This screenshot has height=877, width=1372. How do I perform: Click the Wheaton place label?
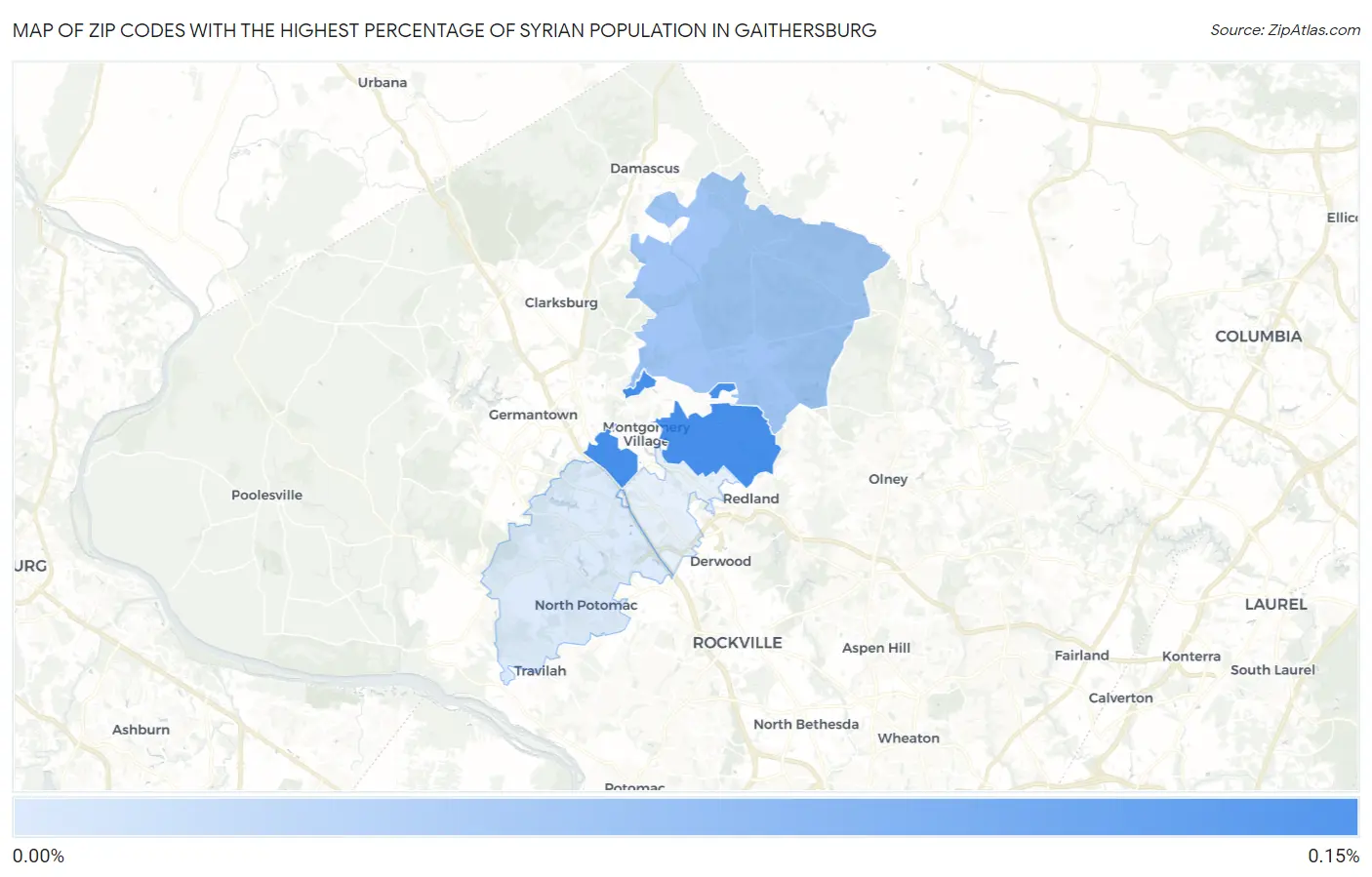tap(908, 737)
